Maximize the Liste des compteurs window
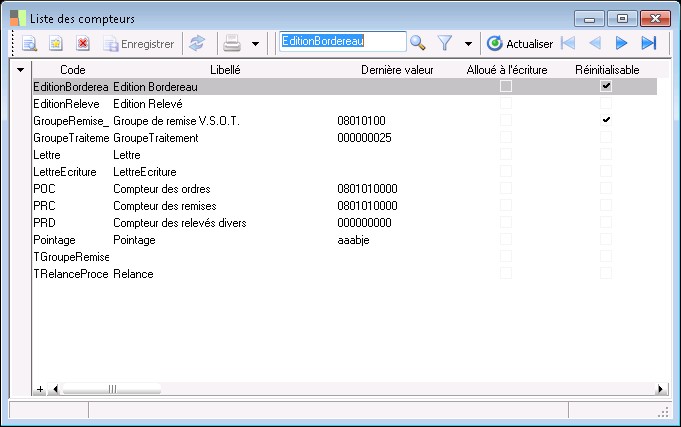Image resolution: width=681 pixels, height=427 pixels. click(622, 19)
